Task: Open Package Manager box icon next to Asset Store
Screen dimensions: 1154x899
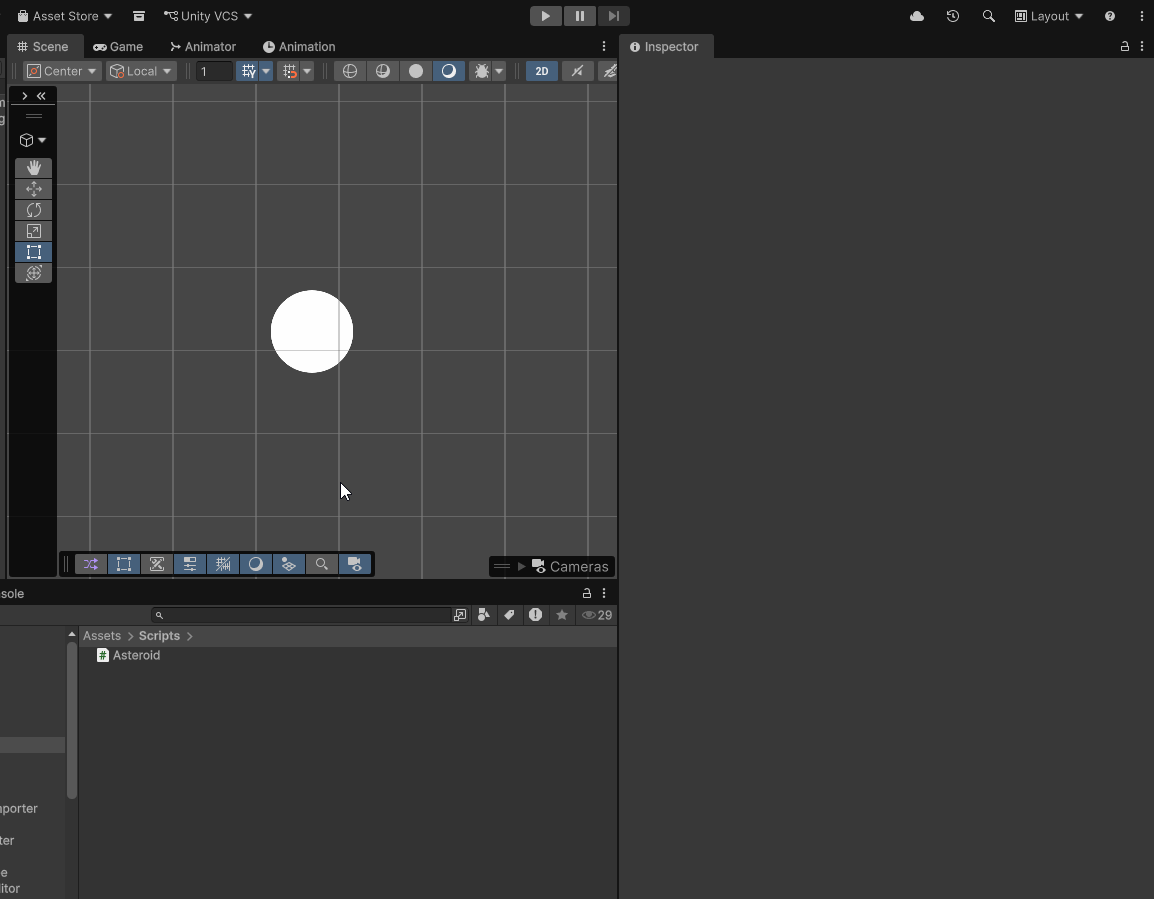Action: click(x=138, y=16)
